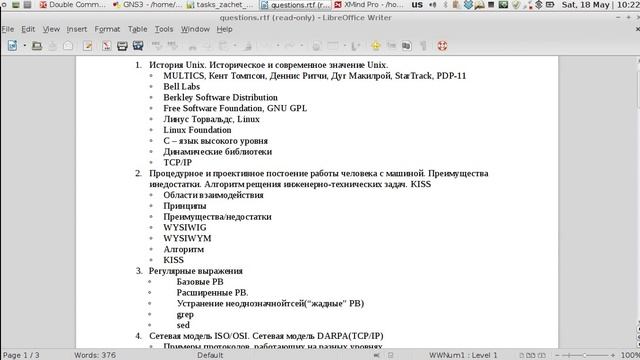Screen dimensions: 640x360
Task: Click the Dropbox tray icon
Action: 468,5
